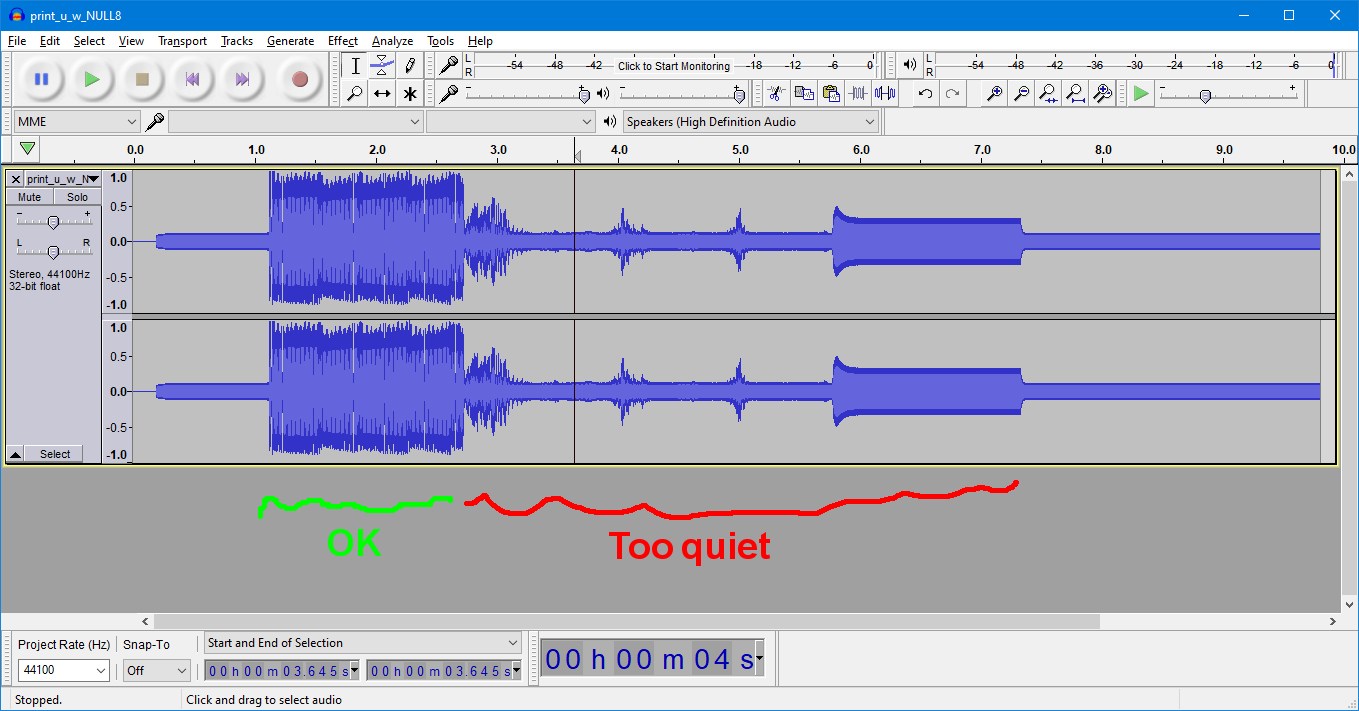Close the print_u_w track with X

[16, 179]
